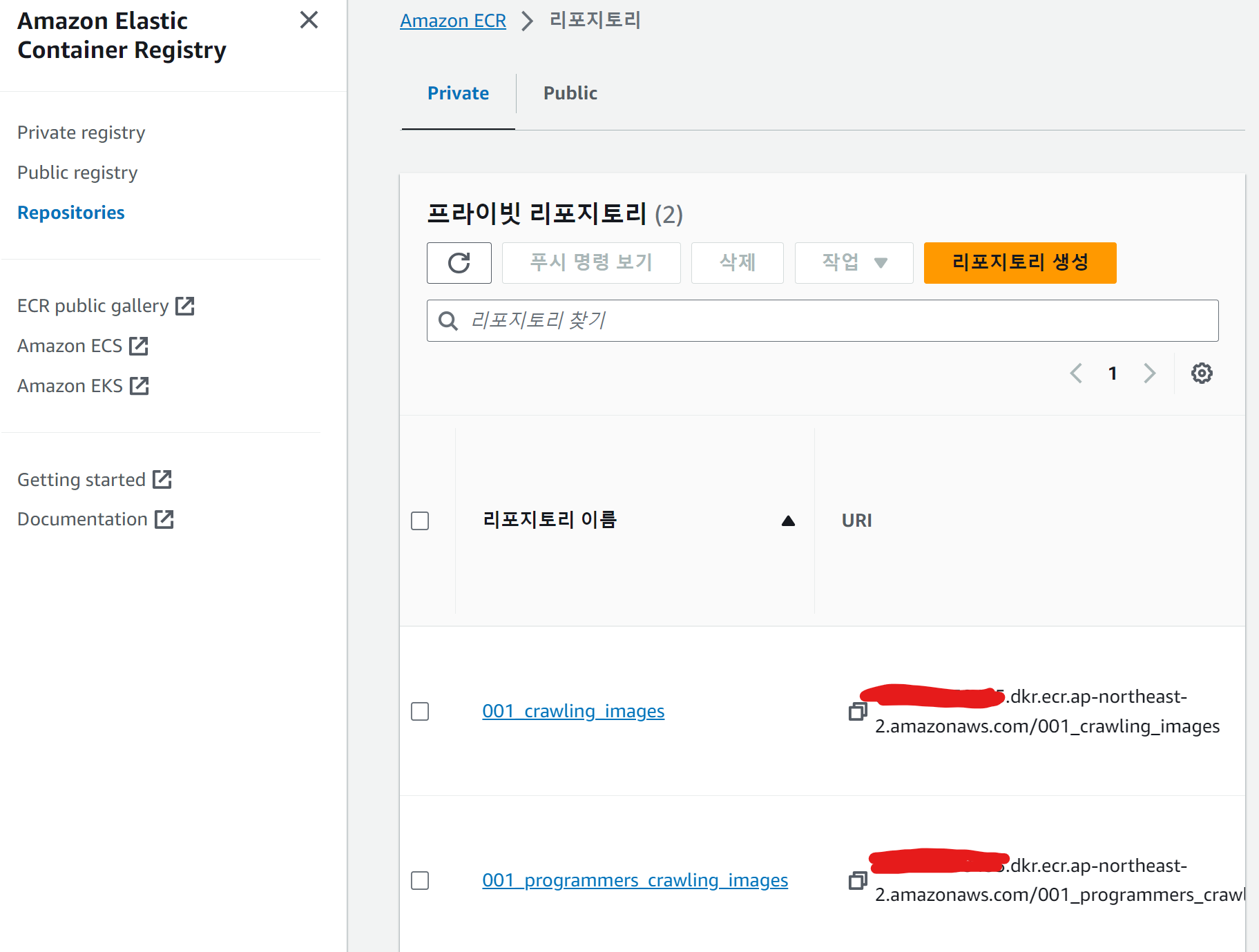The height and width of the screenshot is (952, 1259).
Task: Click Amazon Elastic Container Registry title
Action: [x=122, y=35]
